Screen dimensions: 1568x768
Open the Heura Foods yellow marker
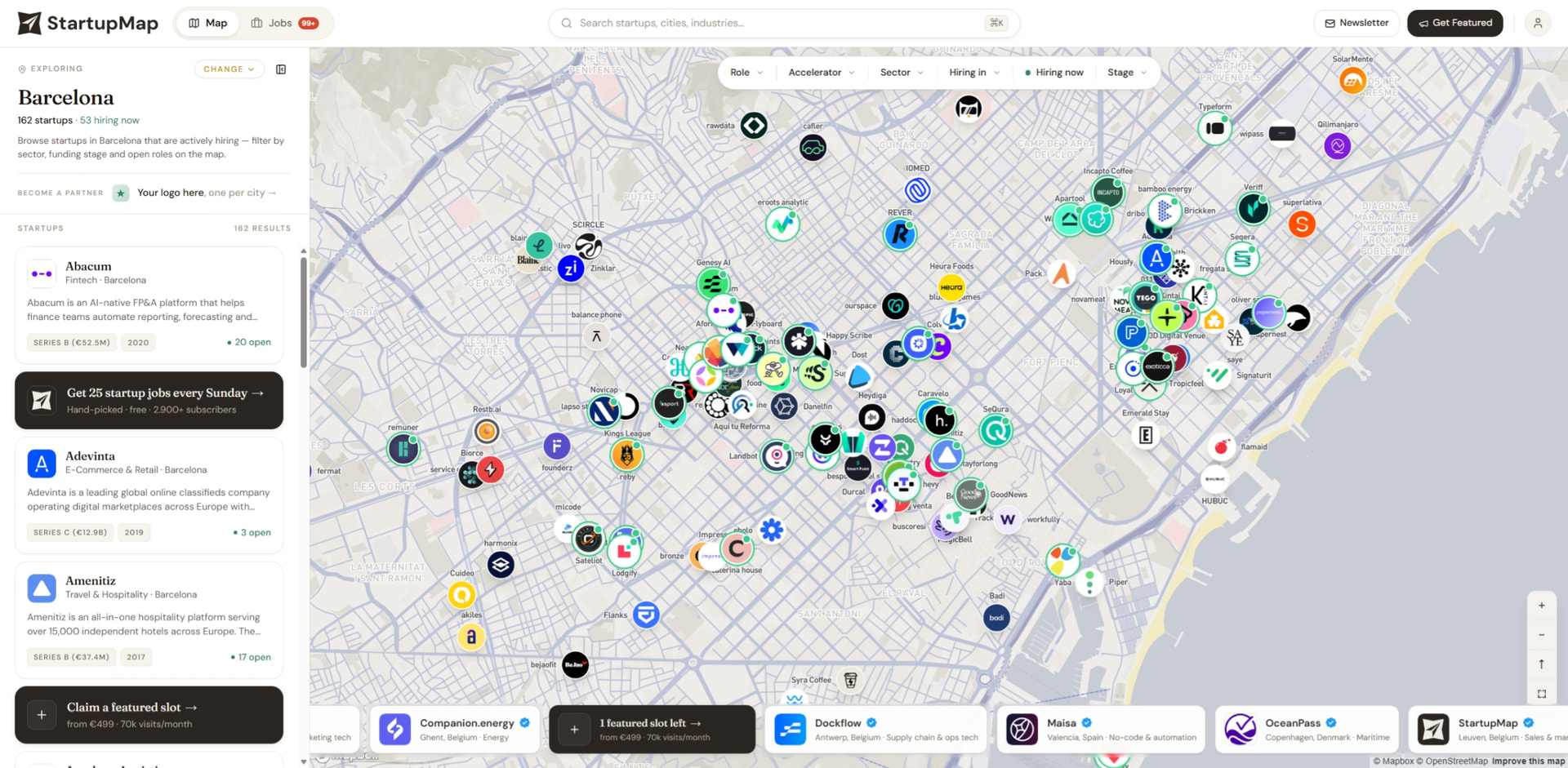(x=951, y=287)
